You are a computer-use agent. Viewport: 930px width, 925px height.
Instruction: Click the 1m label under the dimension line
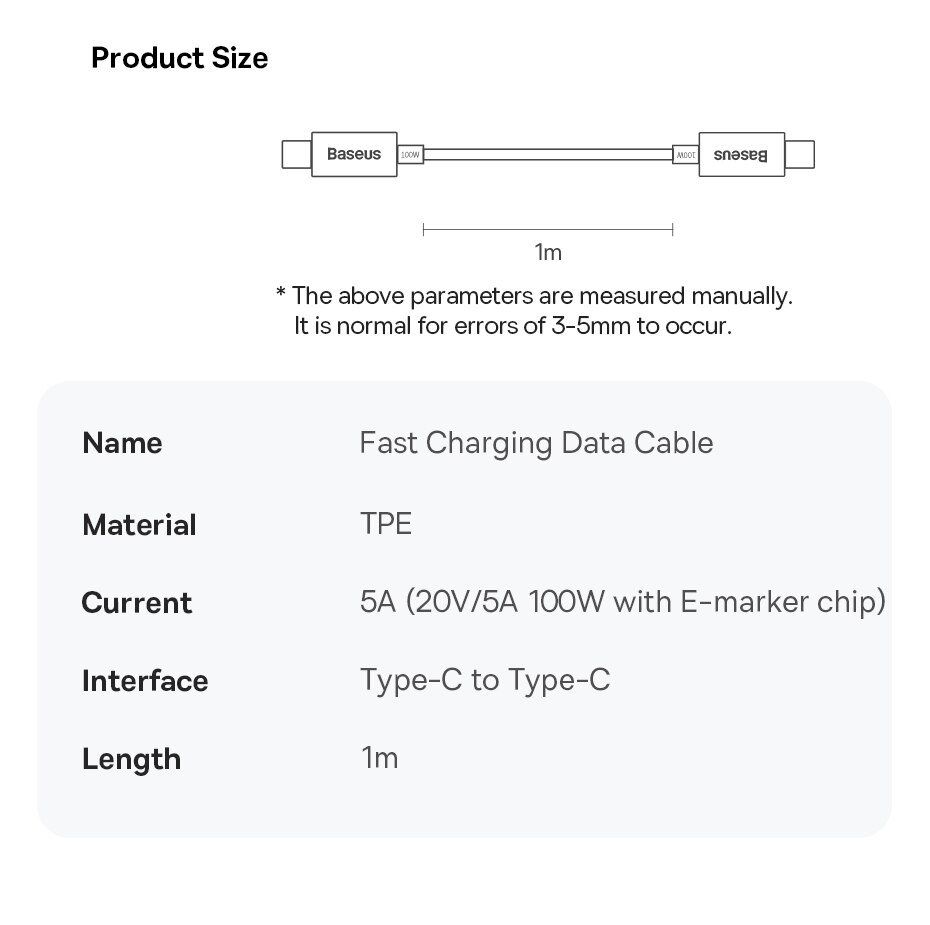point(548,252)
